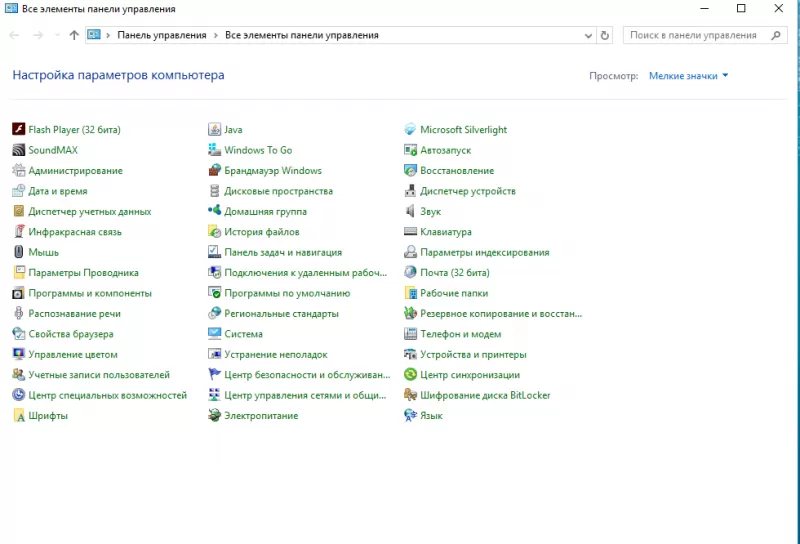Open the Шифрование диска BitLocker icon

click(410, 394)
